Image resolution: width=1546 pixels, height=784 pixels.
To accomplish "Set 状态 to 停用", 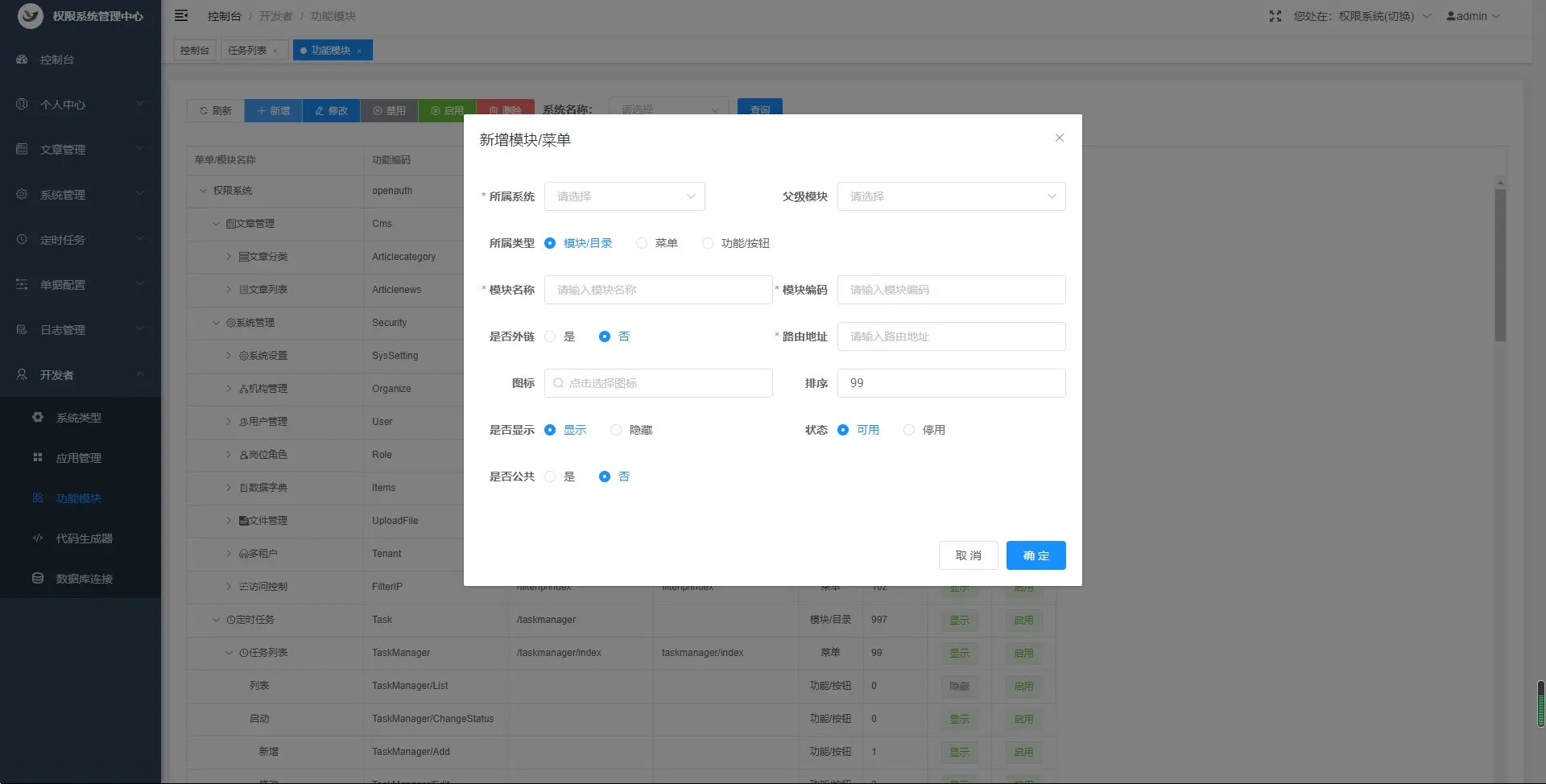I will tap(909, 430).
